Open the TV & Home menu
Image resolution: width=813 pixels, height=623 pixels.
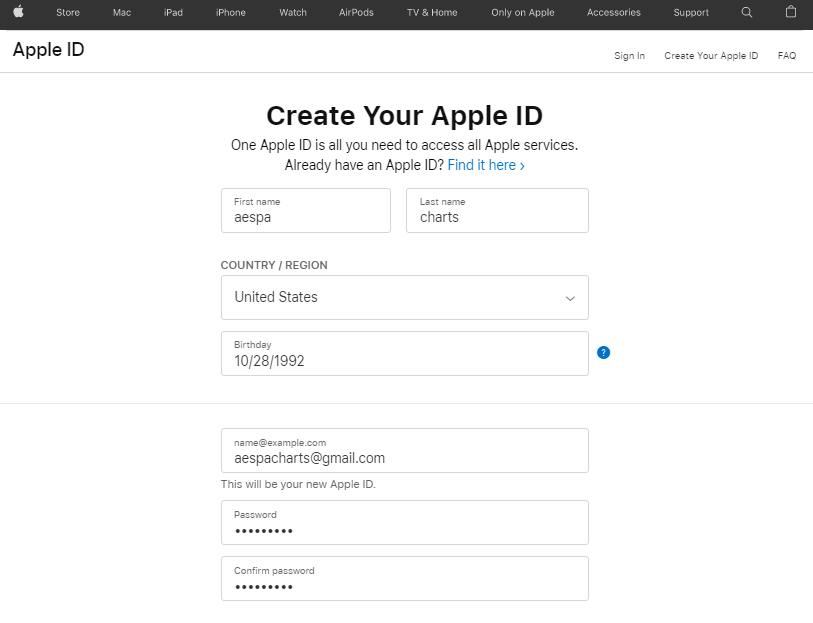click(x=432, y=12)
